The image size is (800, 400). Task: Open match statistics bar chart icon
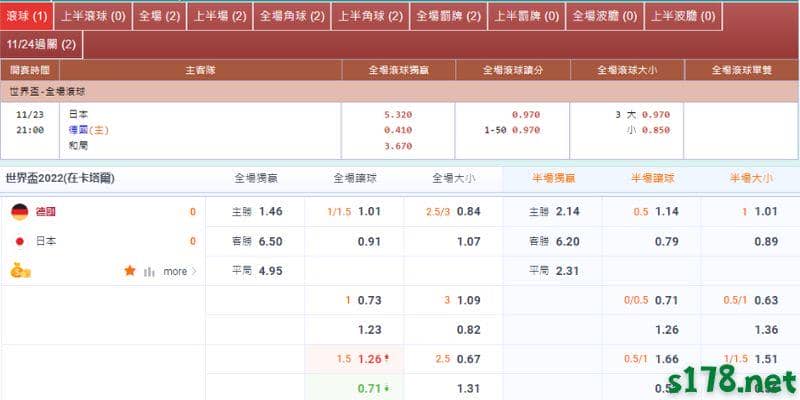point(149,272)
